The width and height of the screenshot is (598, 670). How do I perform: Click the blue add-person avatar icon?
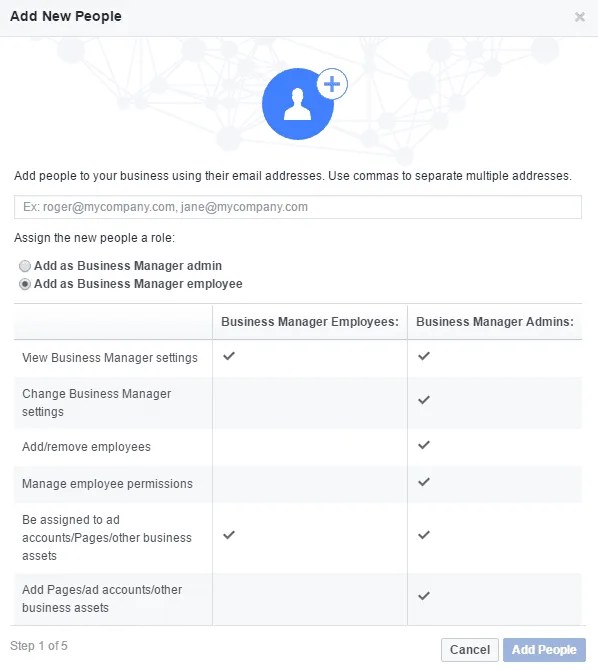pos(298,104)
